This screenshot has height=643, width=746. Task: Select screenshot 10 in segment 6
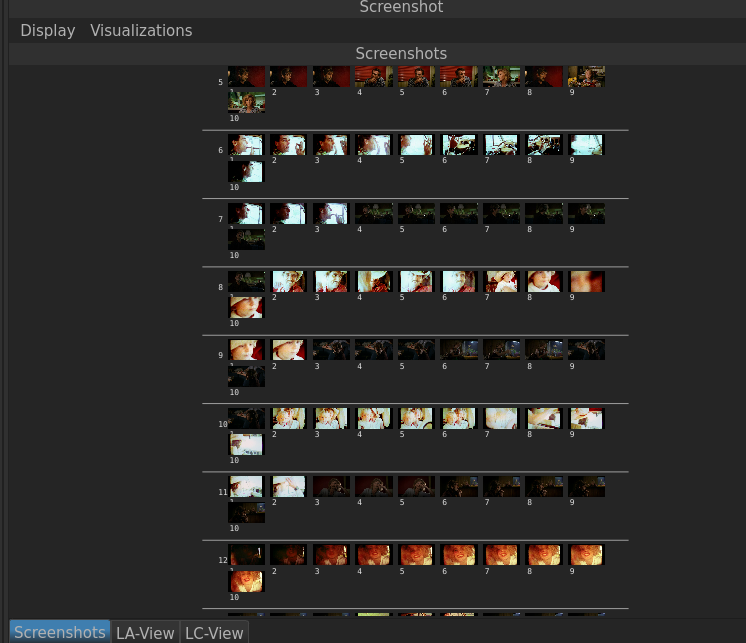pyautogui.click(x=246, y=171)
